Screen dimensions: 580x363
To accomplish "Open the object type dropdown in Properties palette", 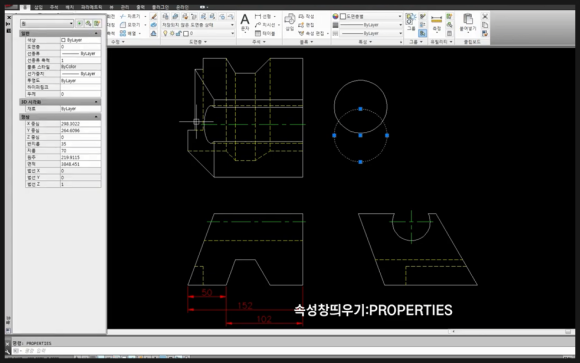I will point(47,23).
